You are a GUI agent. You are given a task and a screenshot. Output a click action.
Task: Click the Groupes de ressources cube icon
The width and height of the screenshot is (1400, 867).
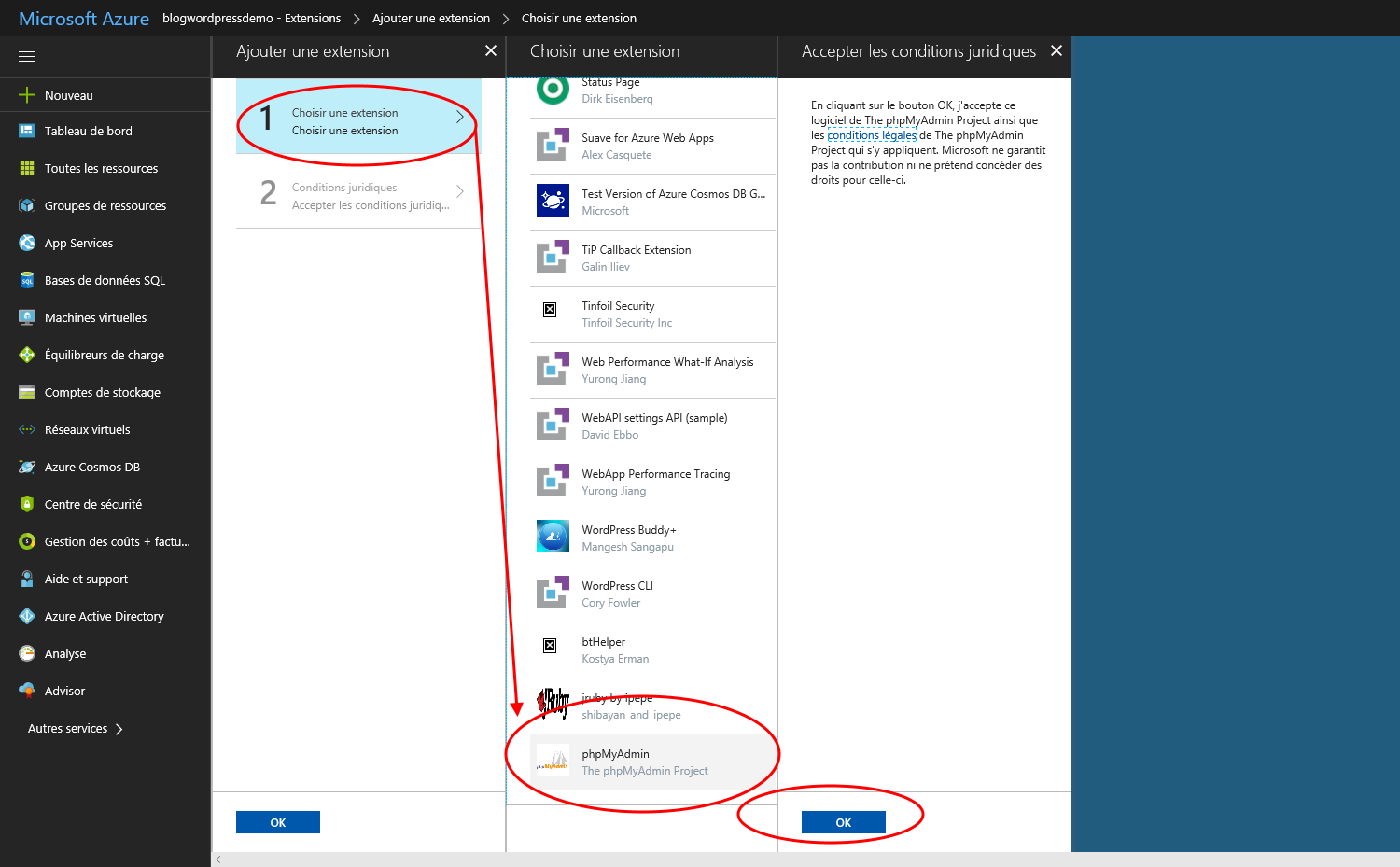coord(27,205)
